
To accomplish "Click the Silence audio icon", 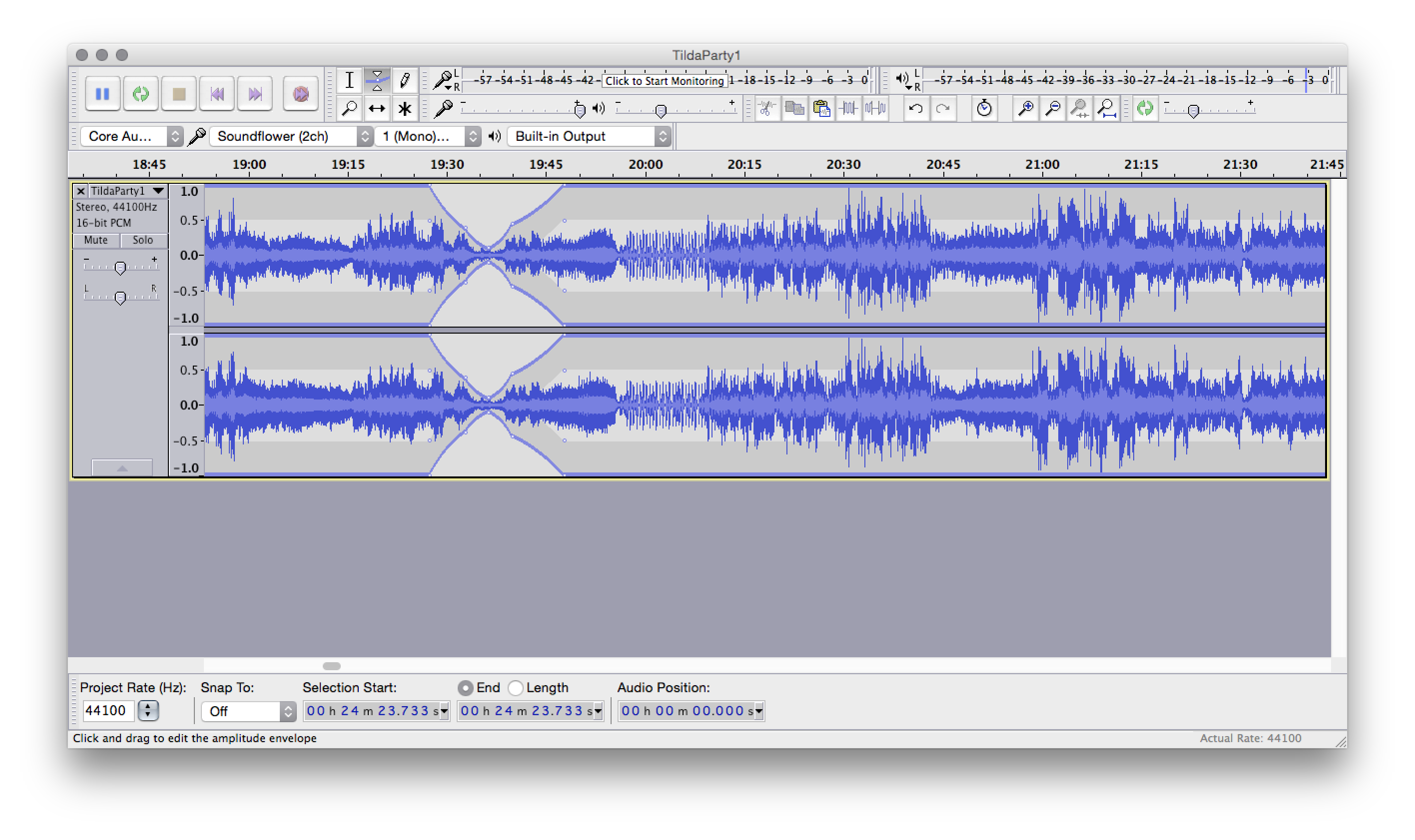I will coord(875,107).
